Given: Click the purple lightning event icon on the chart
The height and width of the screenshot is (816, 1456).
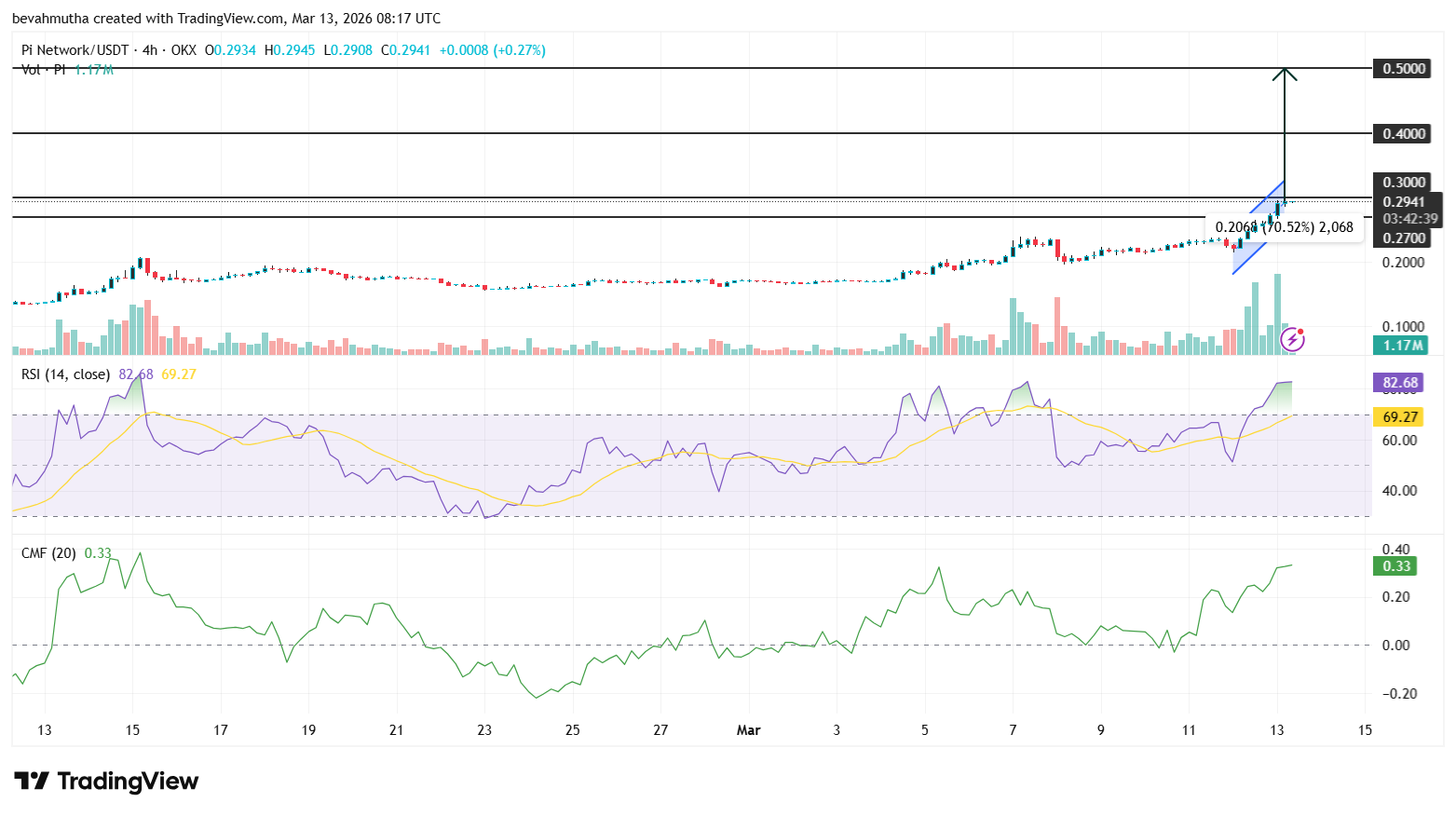Looking at the screenshot, I should coord(1292,340).
